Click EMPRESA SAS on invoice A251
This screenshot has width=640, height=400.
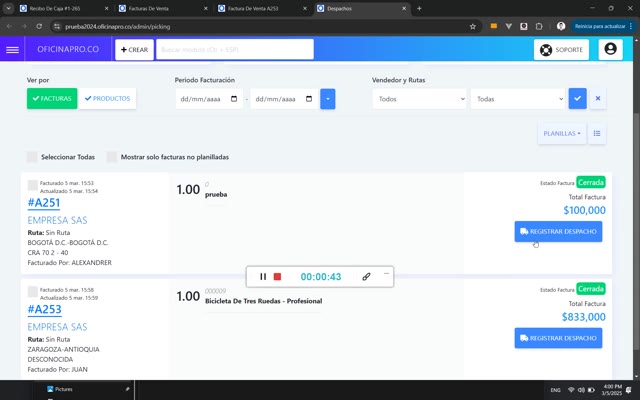pos(57,220)
